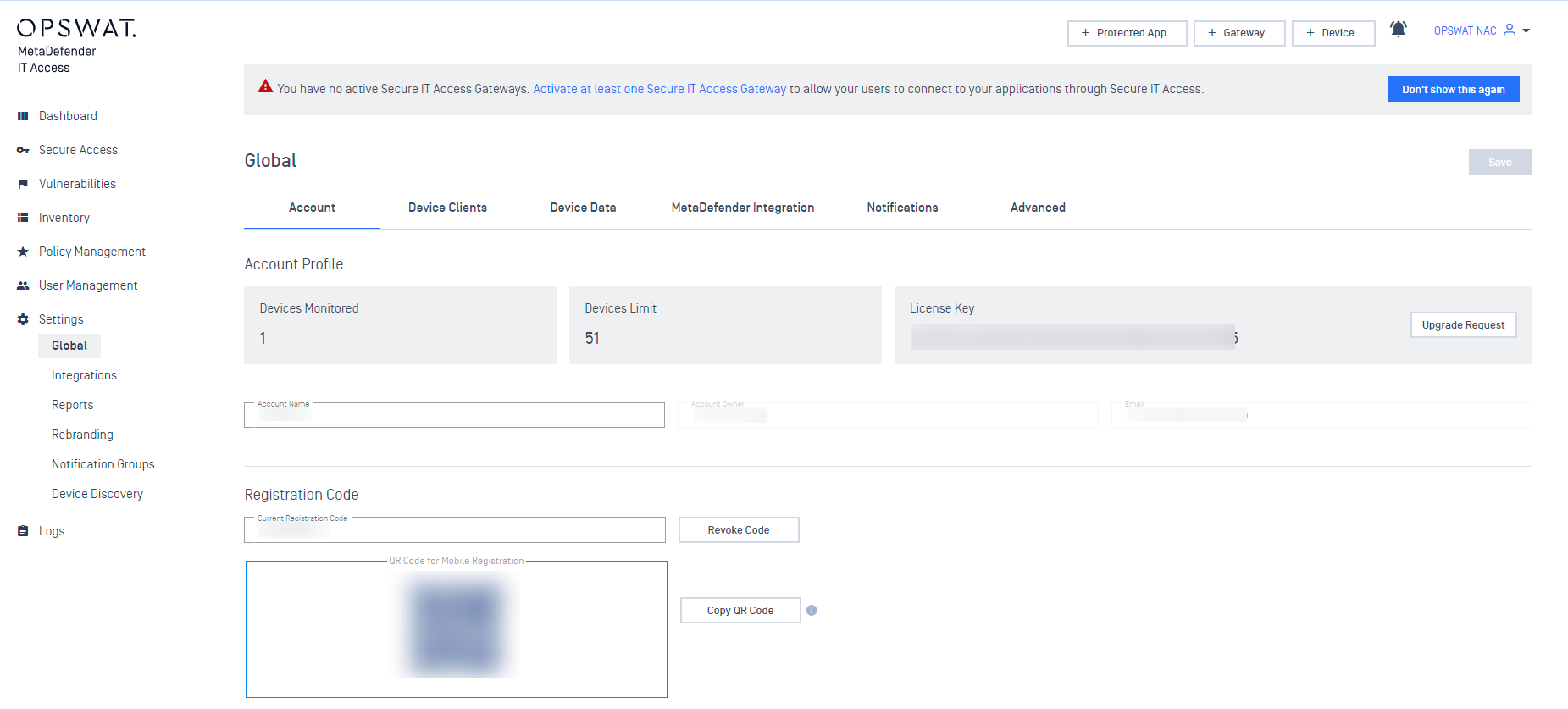1568x709 pixels.
Task: Click the Policy Management star icon
Action: tap(23, 252)
